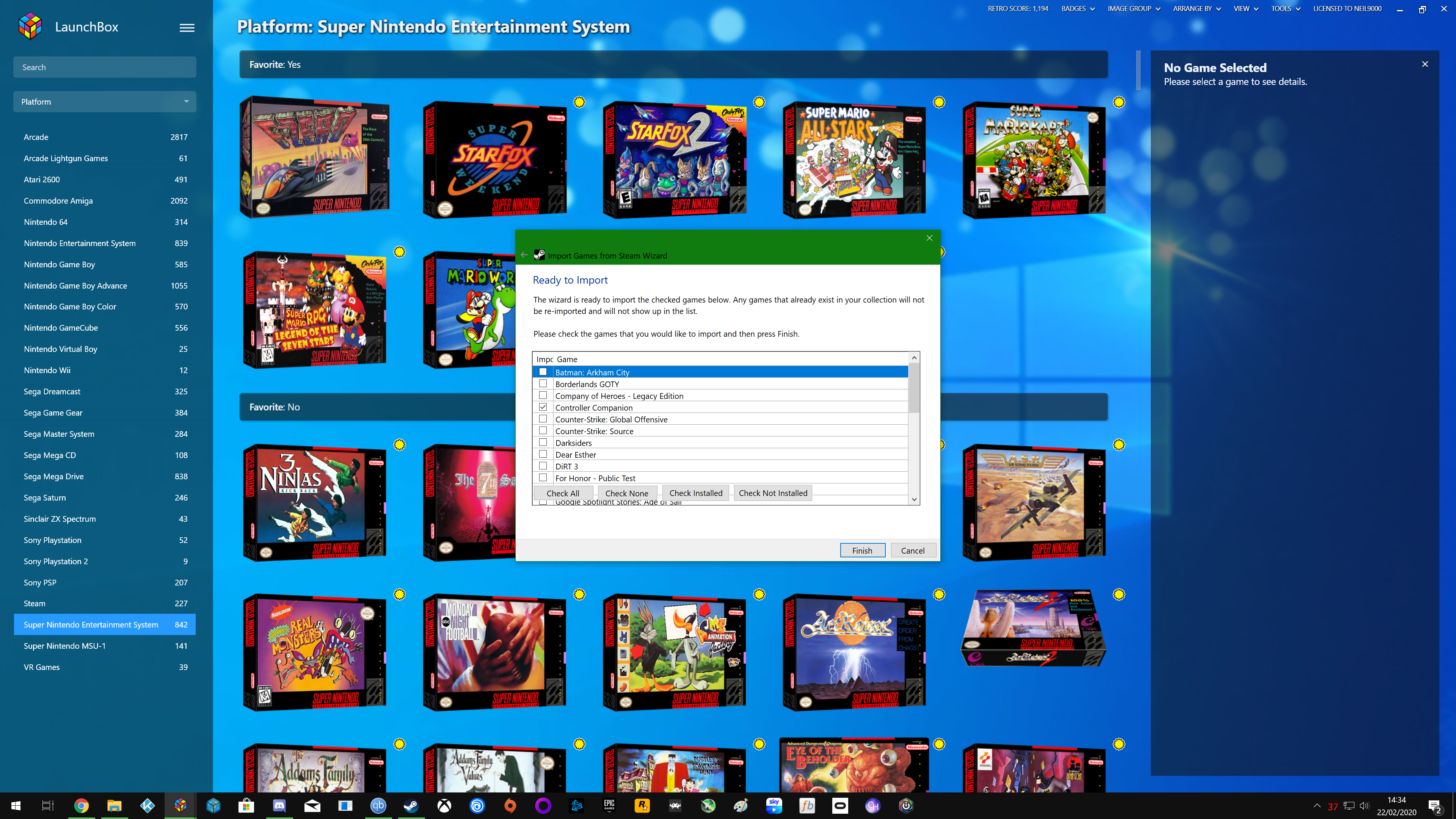
Task: Tick the Dear Esther checkbox
Action: pos(543,454)
